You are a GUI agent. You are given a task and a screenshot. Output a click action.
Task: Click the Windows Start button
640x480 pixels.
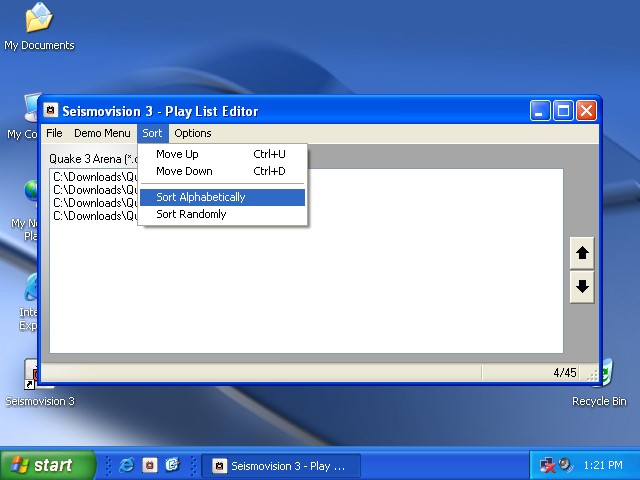pos(49,465)
